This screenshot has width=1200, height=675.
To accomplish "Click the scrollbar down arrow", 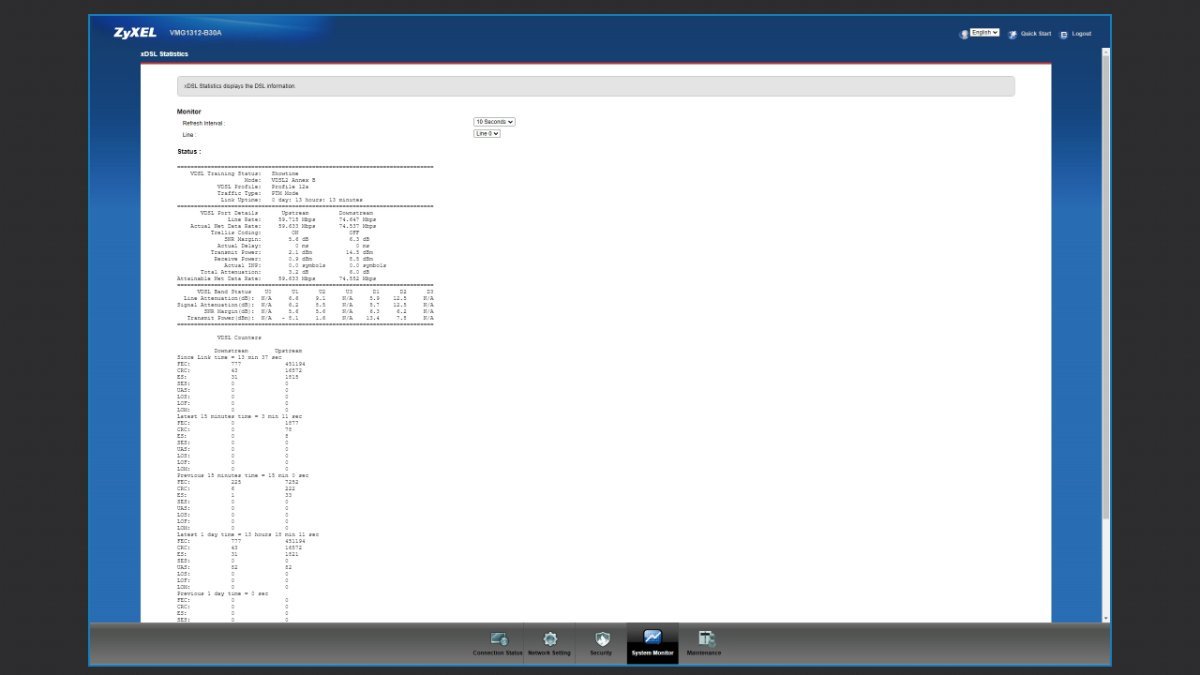I will (1106, 619).
